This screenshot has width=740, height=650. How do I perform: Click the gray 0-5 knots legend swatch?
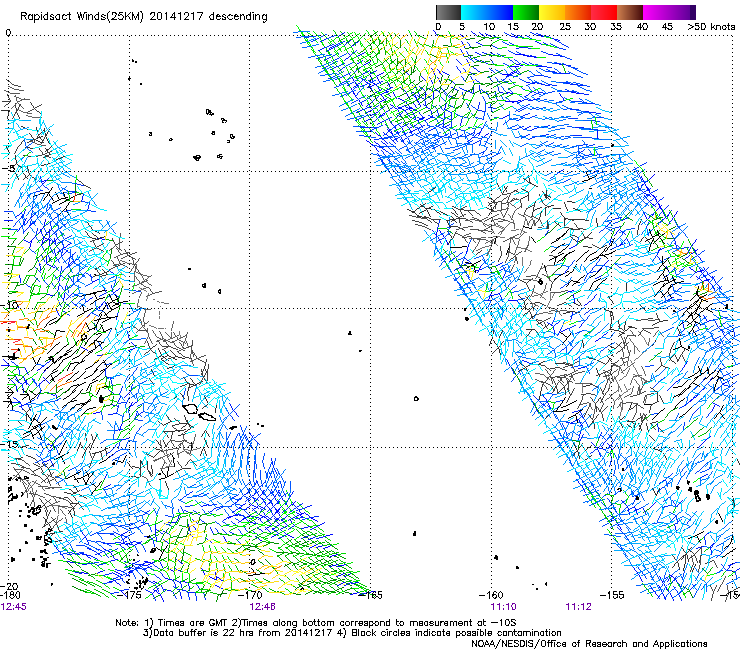[448, 12]
